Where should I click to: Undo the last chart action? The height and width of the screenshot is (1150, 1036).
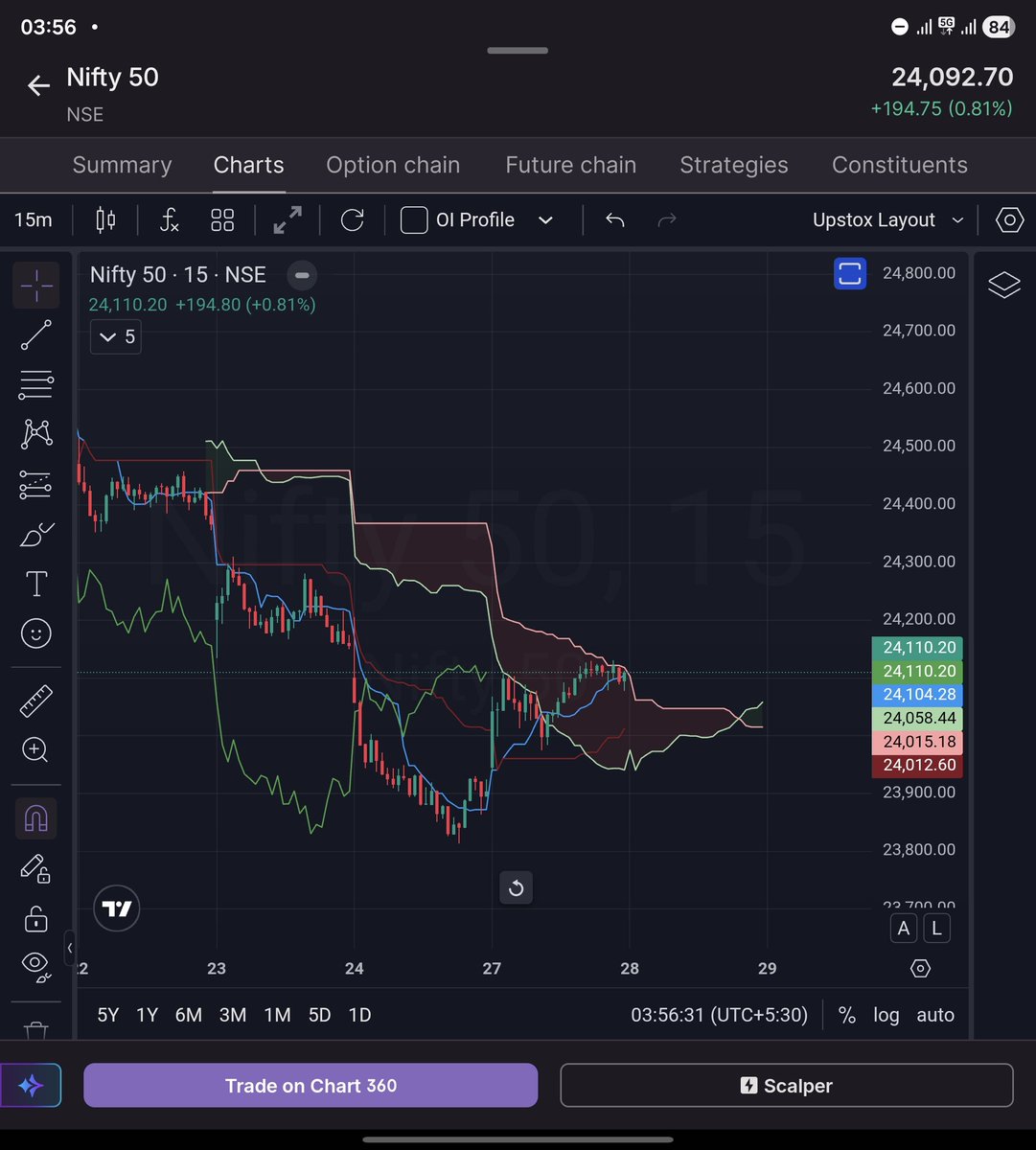pos(615,220)
